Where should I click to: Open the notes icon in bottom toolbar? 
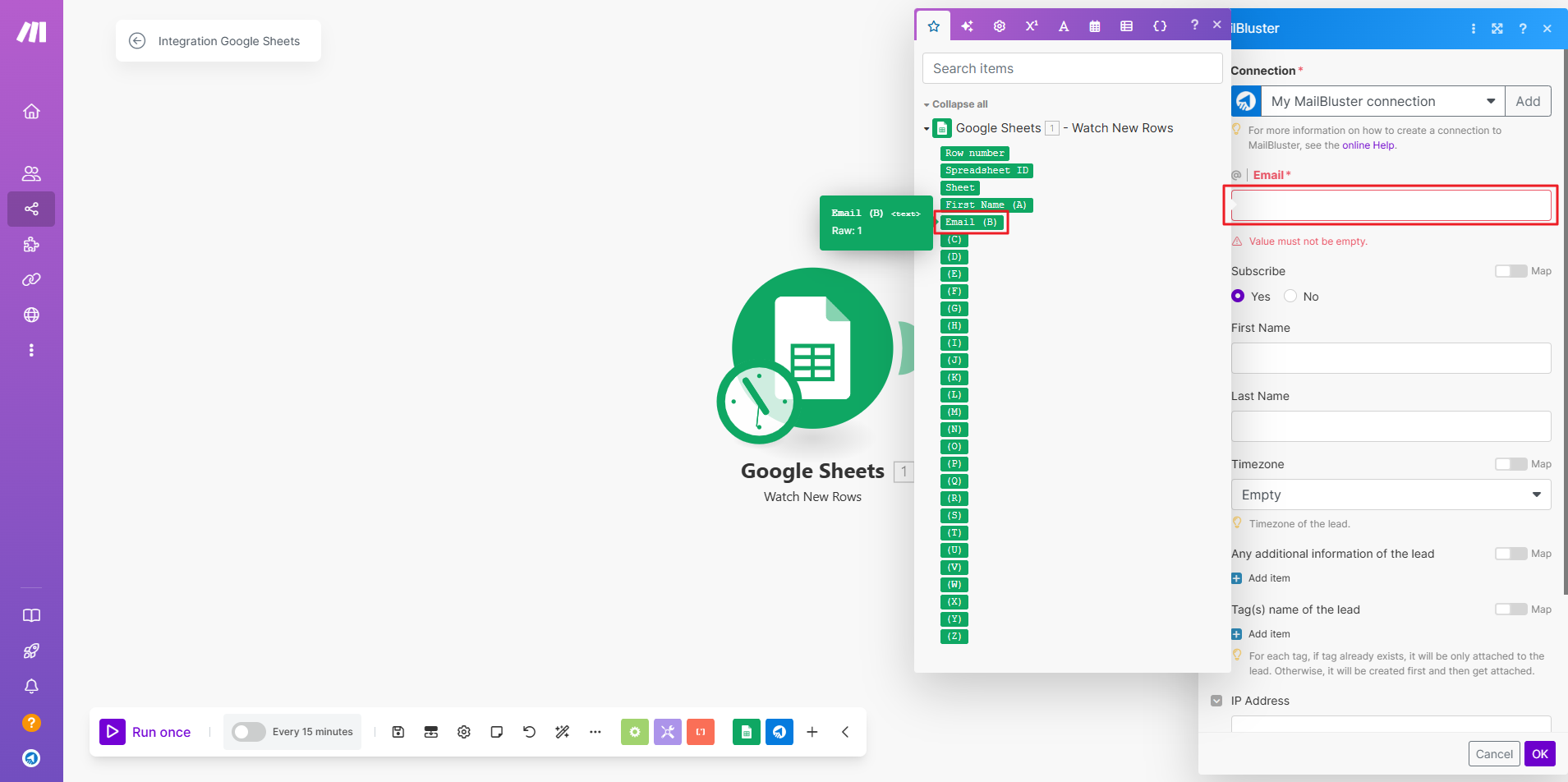click(497, 732)
